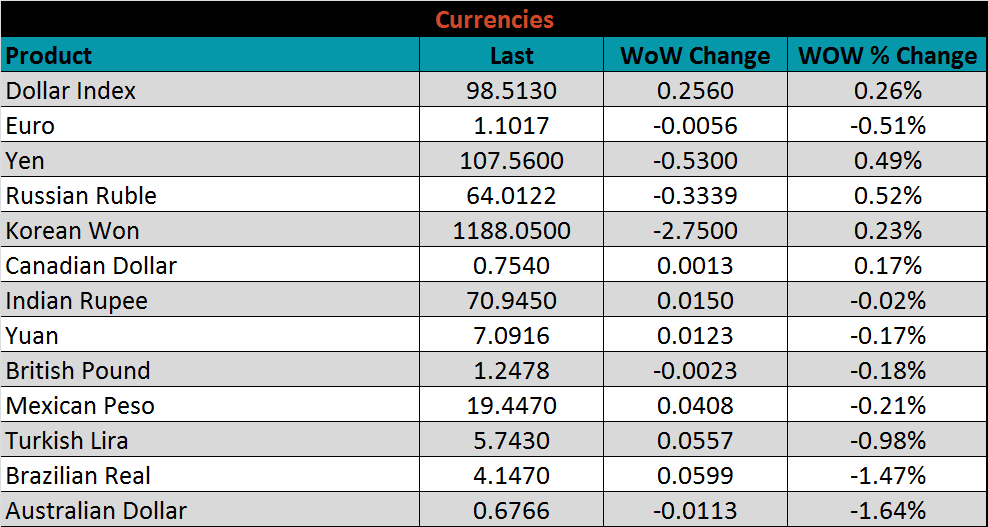Click the Yuan last value 7.0916
Screen dimensions: 988x527
511,336
